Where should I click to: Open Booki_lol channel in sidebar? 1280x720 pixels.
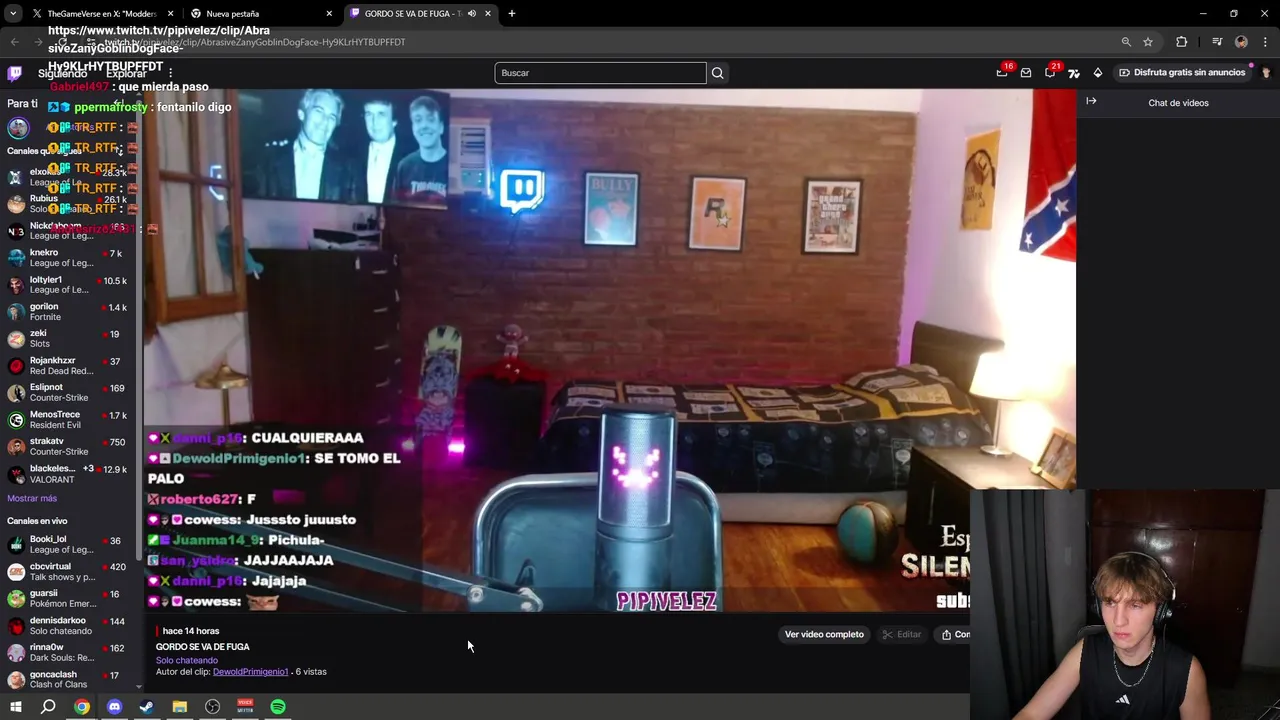[x=68, y=544]
